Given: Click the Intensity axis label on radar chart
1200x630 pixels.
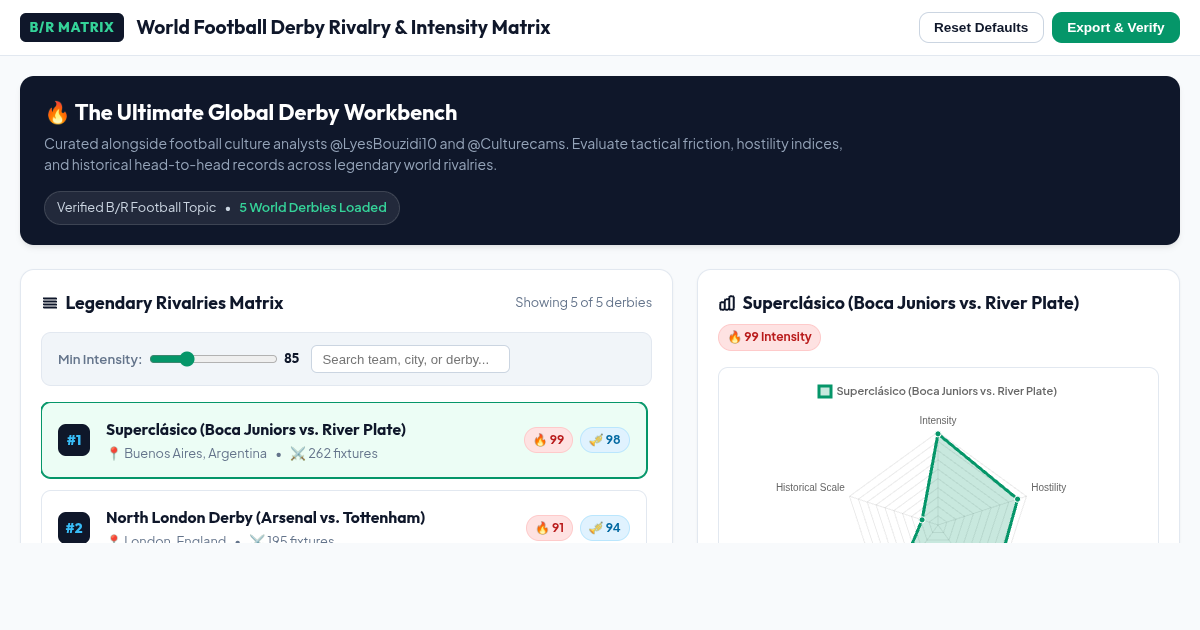Looking at the screenshot, I should pos(938,420).
